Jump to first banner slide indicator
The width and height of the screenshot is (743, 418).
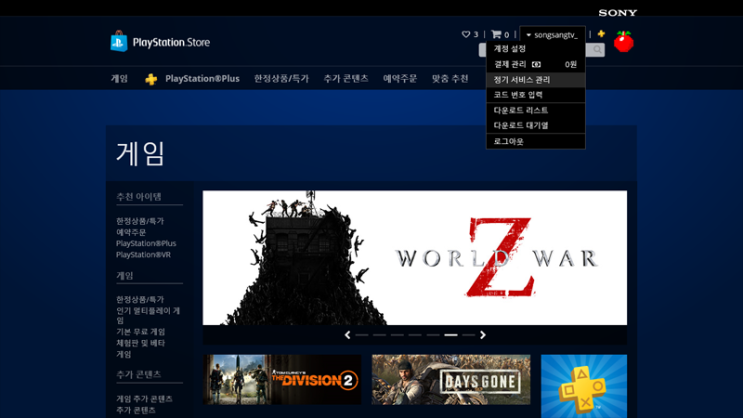pyautogui.click(x=362, y=335)
